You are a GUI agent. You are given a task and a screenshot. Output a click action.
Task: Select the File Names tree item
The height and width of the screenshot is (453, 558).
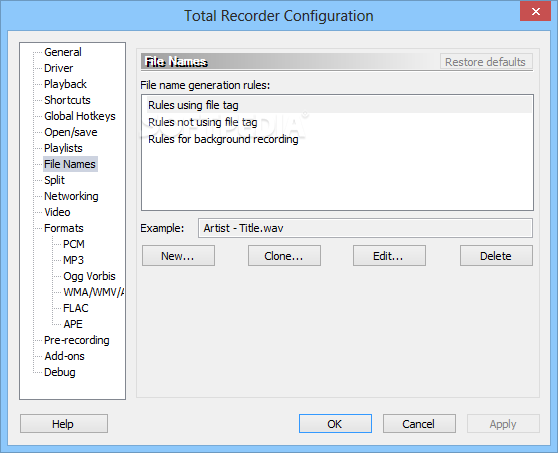[x=70, y=164]
